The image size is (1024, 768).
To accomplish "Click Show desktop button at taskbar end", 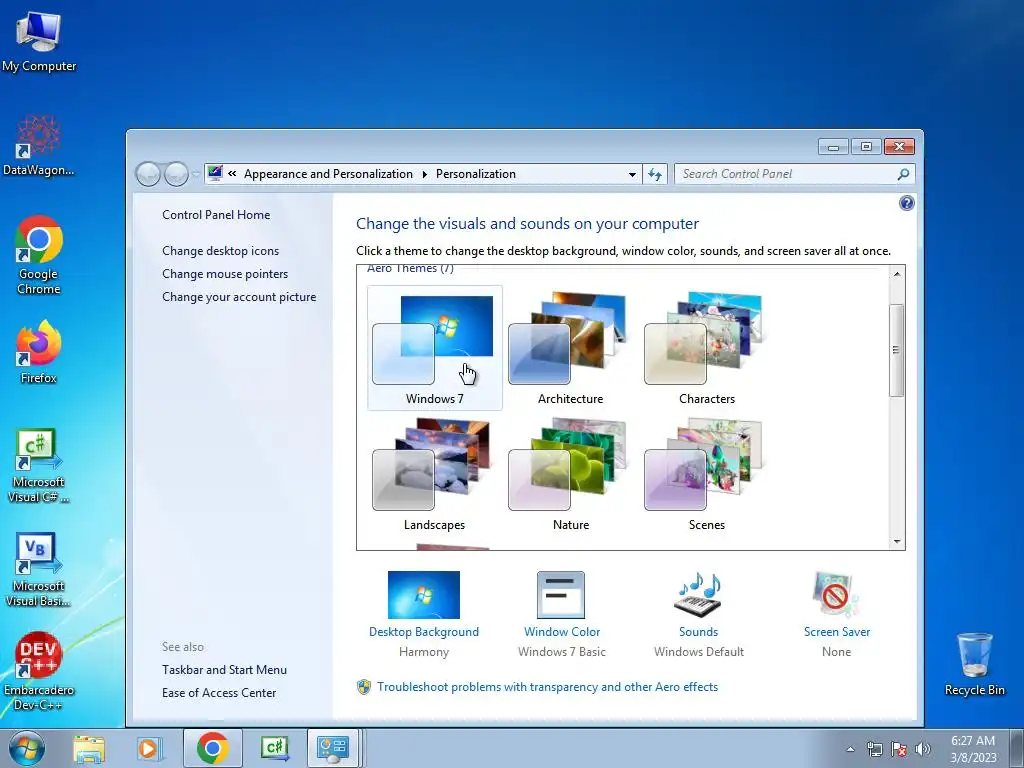I will [x=1017, y=748].
